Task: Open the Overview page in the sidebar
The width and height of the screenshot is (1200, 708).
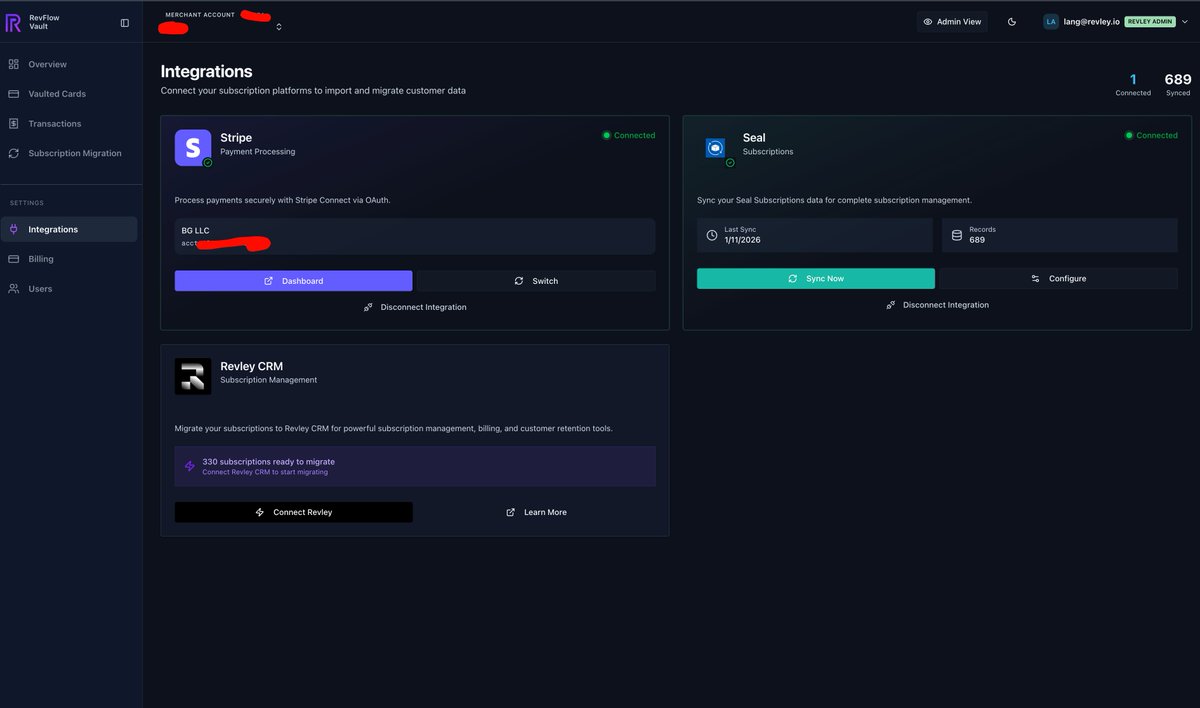Action: (70, 64)
